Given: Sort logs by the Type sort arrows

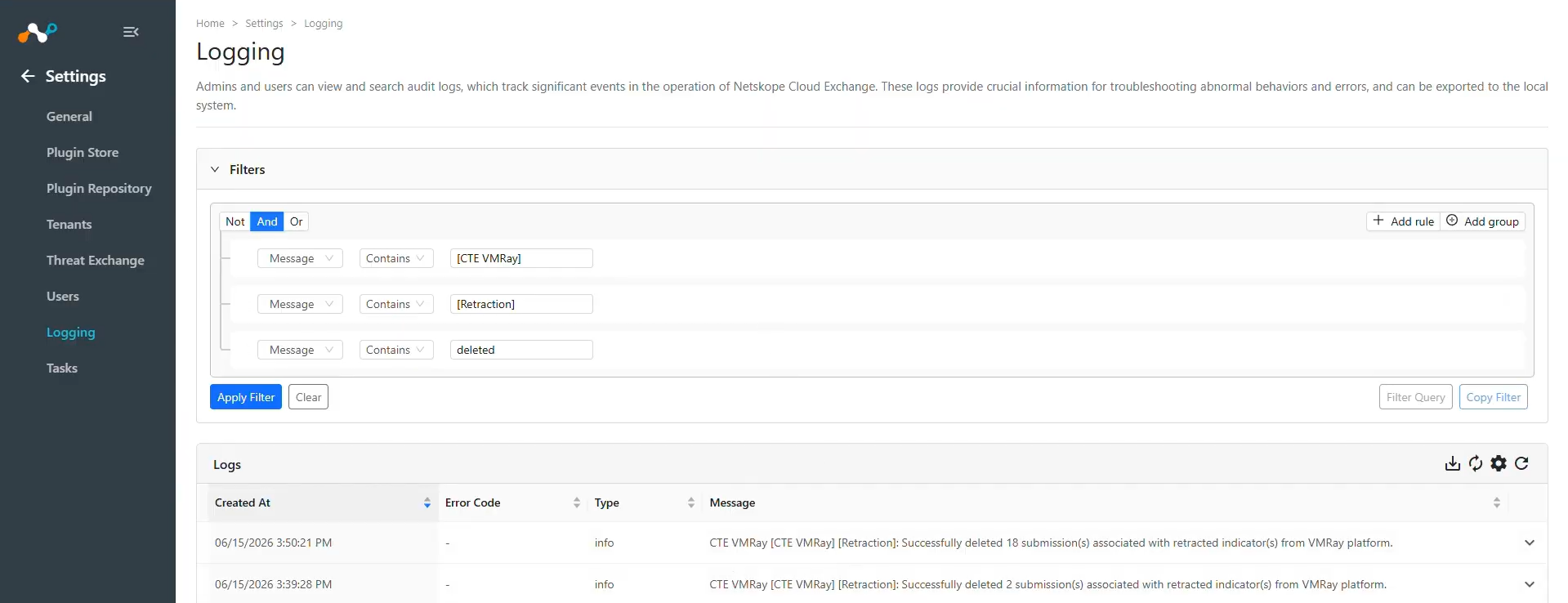Looking at the screenshot, I should pos(691,502).
